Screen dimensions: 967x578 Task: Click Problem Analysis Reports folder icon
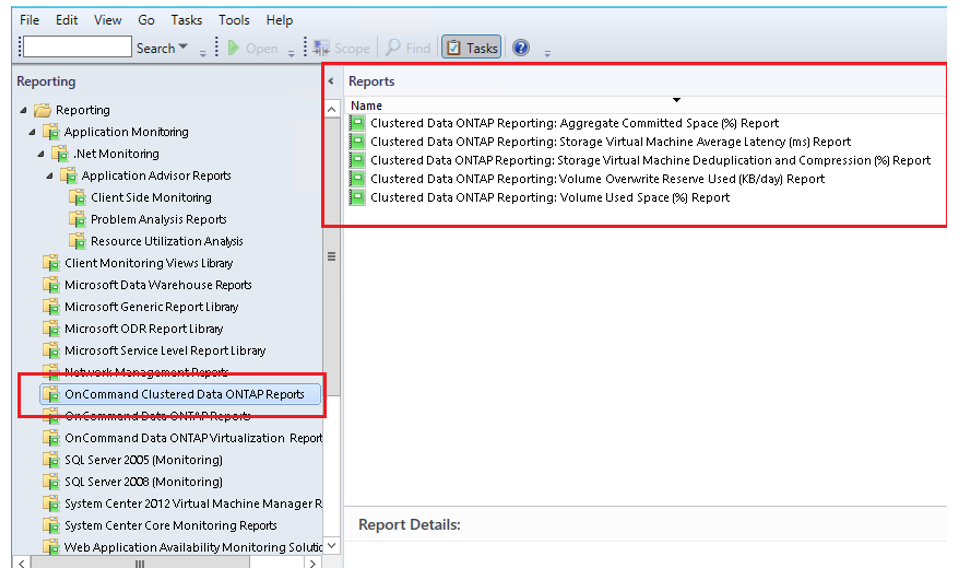tap(78, 220)
